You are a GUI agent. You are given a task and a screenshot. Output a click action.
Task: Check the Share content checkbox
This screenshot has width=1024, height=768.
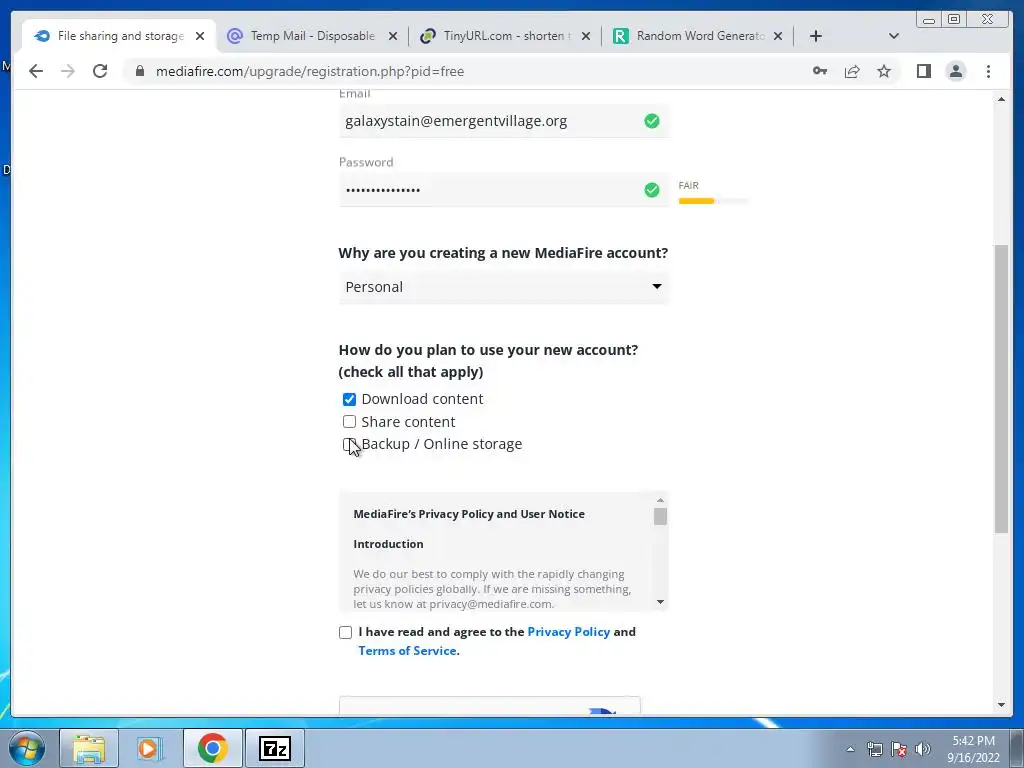[349, 422]
